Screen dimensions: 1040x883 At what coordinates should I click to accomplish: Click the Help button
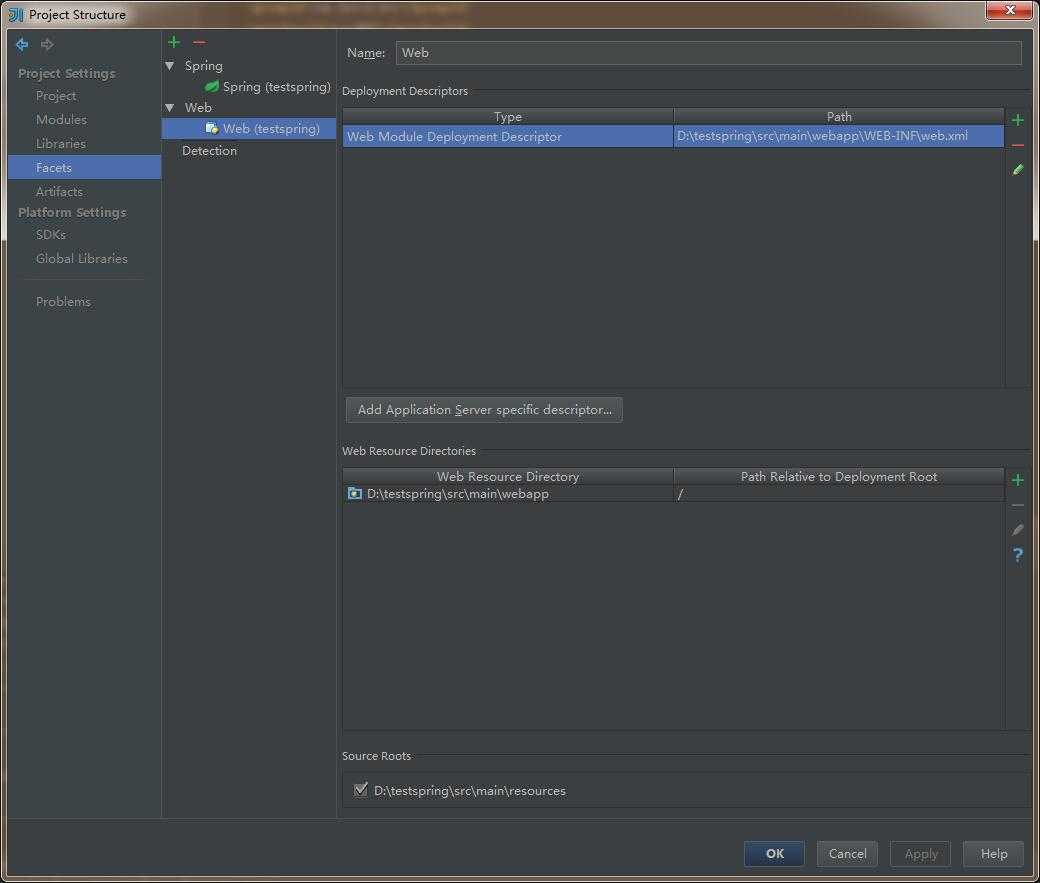coord(993,853)
